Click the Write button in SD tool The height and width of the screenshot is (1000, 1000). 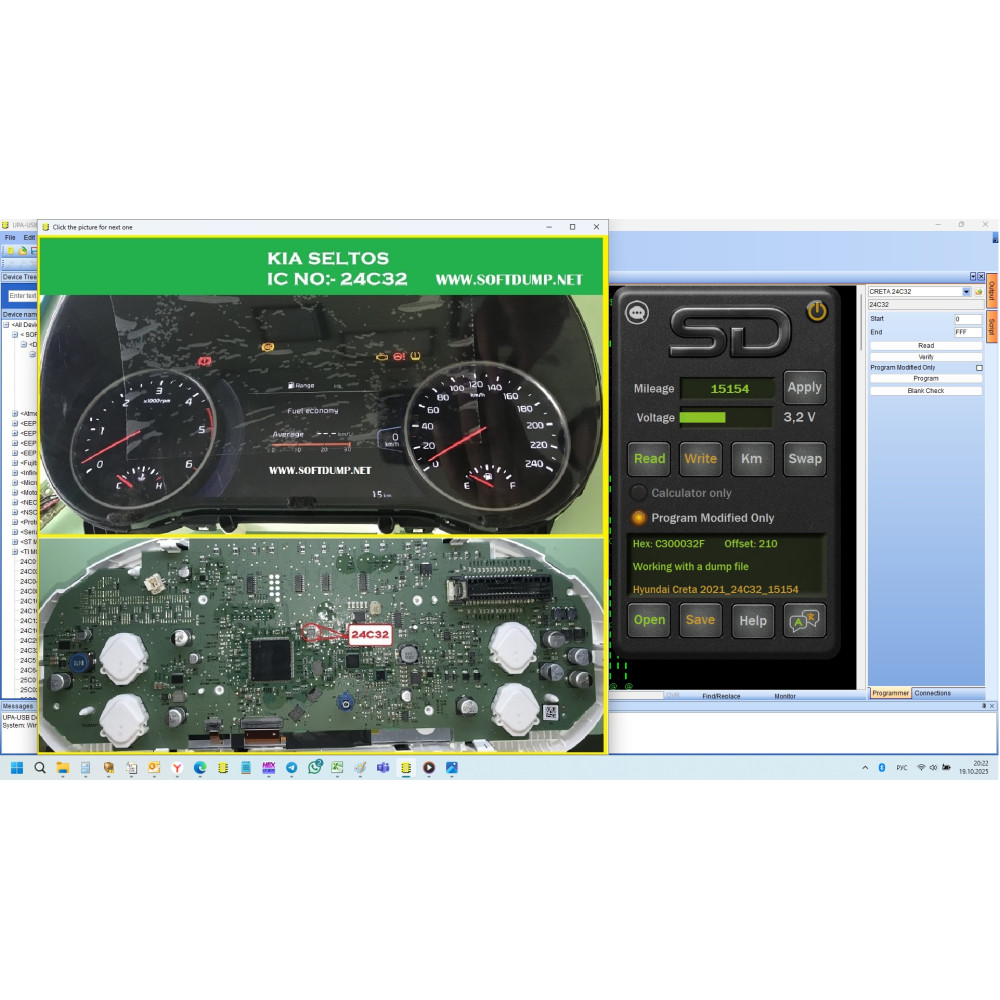click(700, 459)
